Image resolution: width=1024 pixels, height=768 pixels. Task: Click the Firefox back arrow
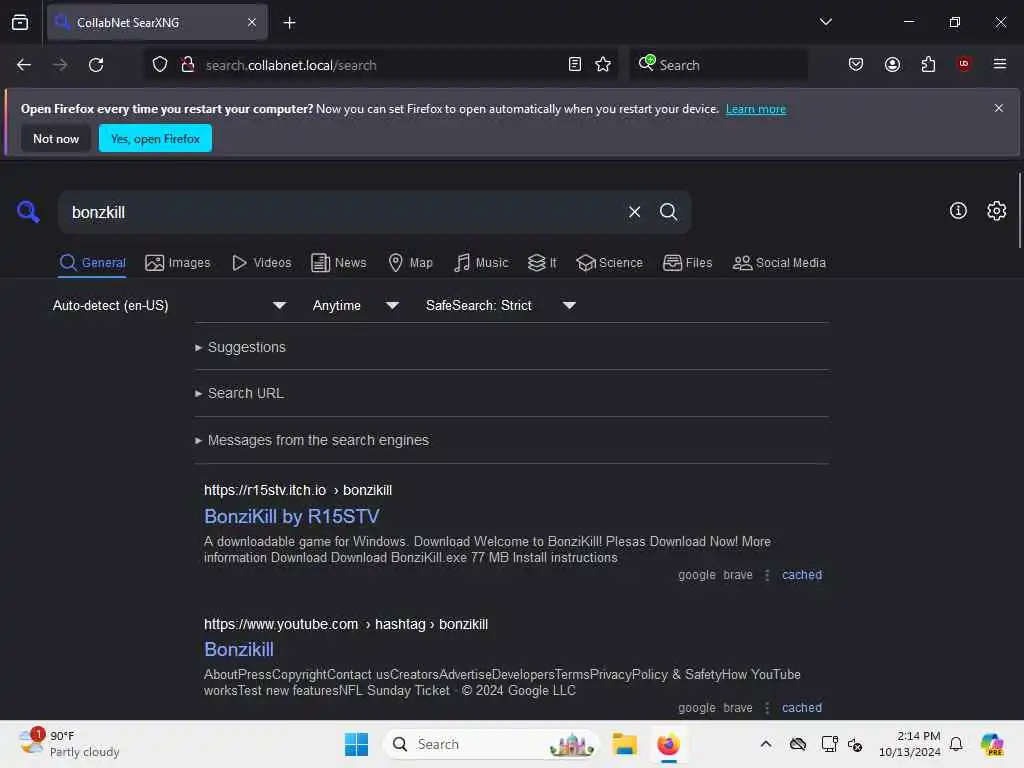[x=24, y=65]
